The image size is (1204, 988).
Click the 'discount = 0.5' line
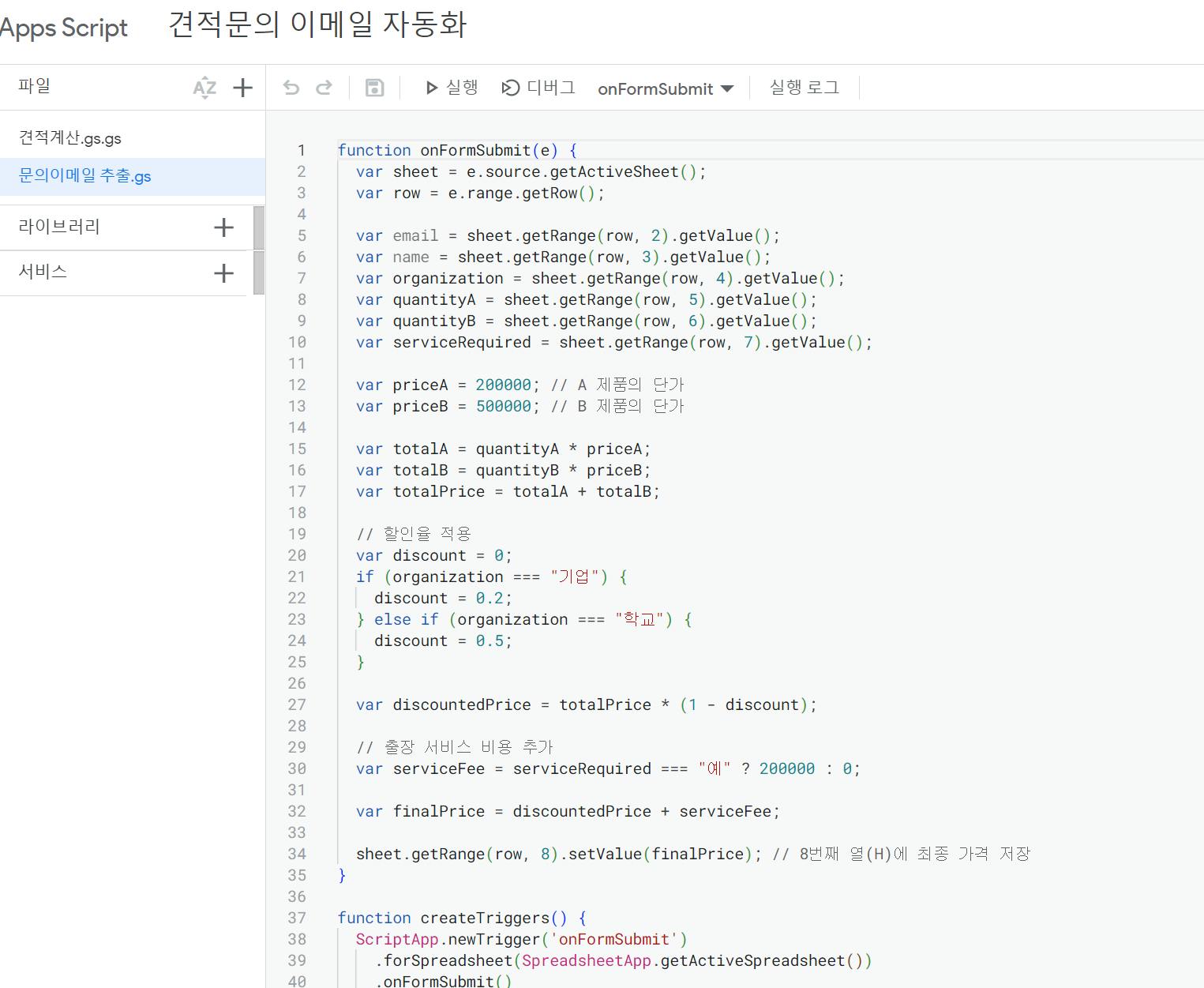[443, 641]
